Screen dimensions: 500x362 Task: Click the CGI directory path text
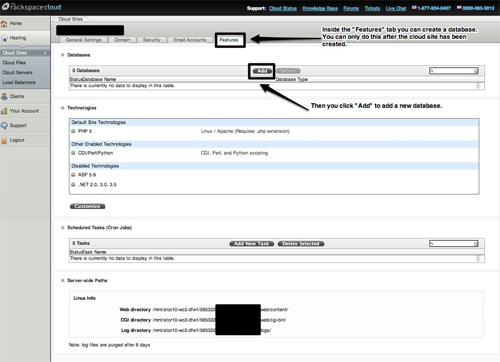(219, 320)
